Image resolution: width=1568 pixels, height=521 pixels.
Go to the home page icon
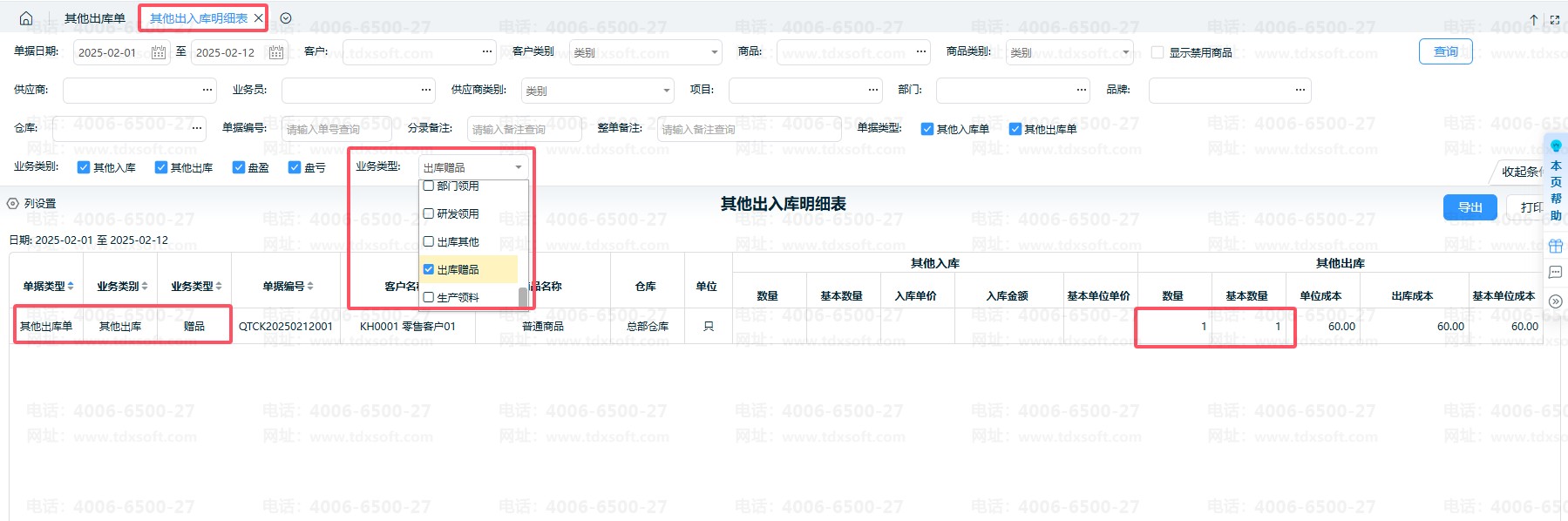(x=26, y=18)
